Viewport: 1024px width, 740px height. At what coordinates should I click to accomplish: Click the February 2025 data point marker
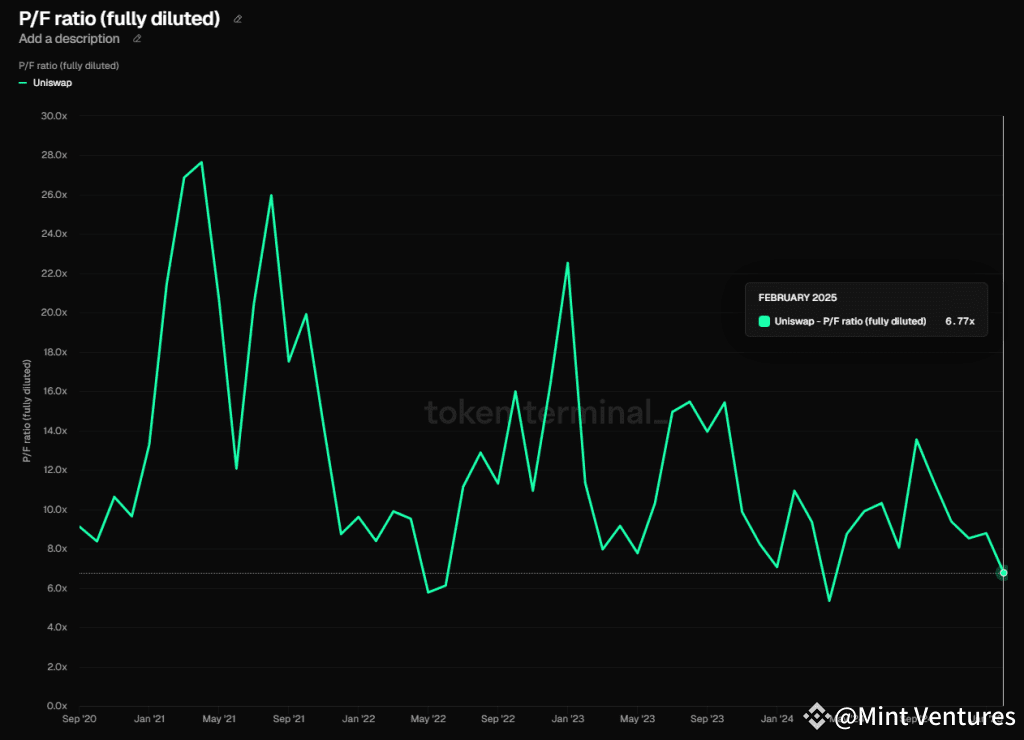click(x=1004, y=573)
